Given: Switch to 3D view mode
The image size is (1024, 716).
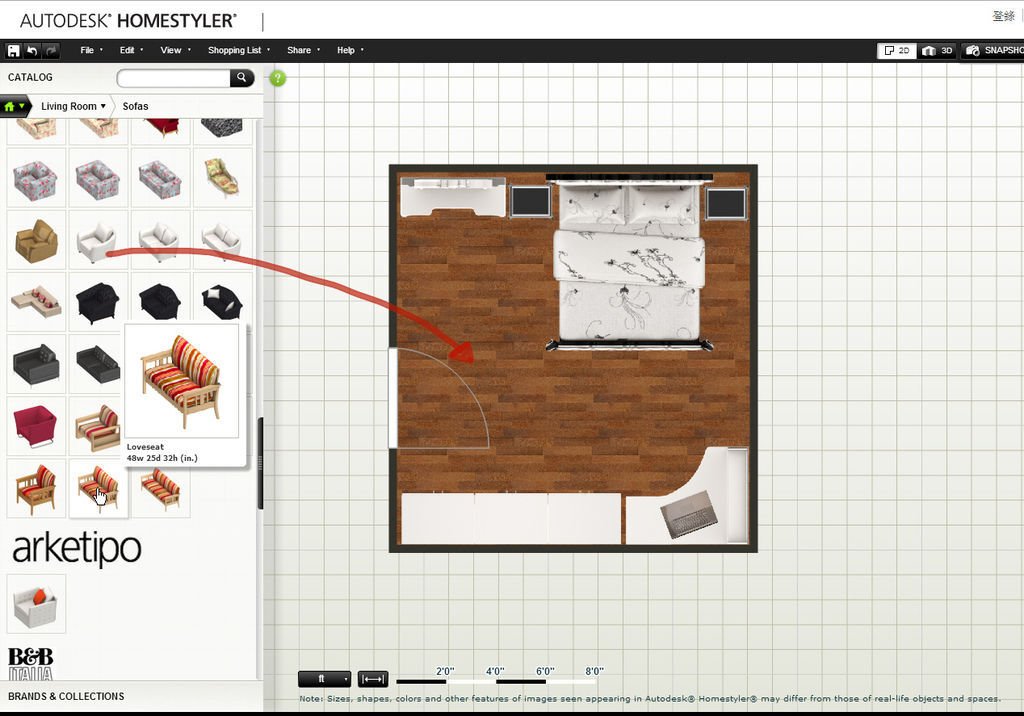Looking at the screenshot, I should (937, 50).
